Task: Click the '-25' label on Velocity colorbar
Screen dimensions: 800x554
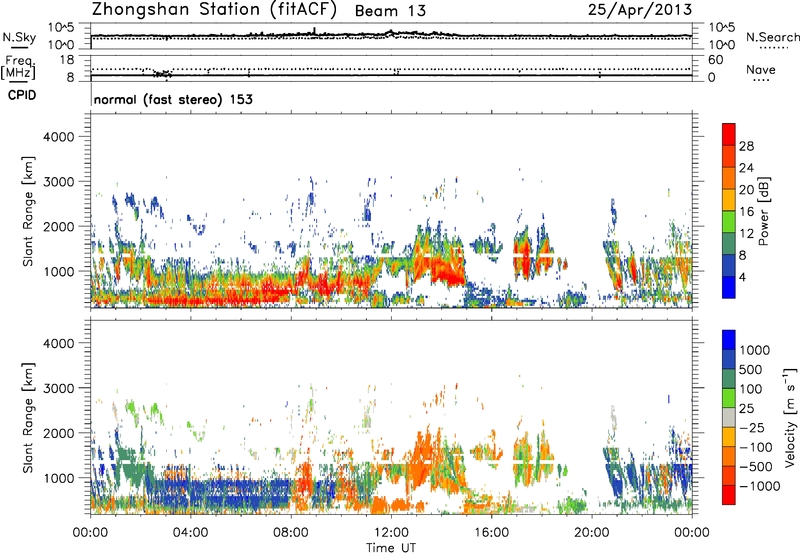Action: 752,428
